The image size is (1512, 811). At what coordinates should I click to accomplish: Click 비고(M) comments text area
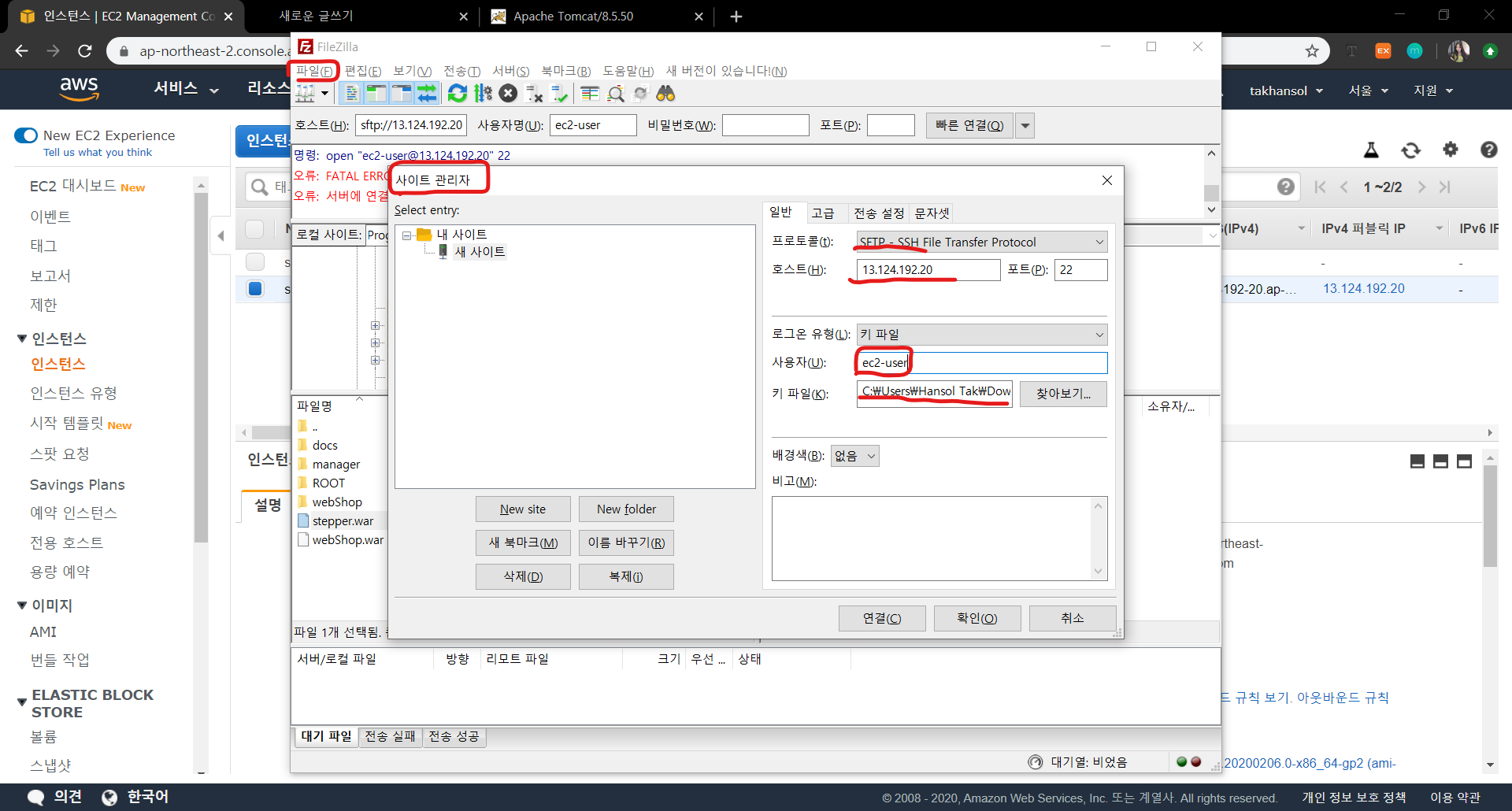pyautogui.click(x=939, y=539)
